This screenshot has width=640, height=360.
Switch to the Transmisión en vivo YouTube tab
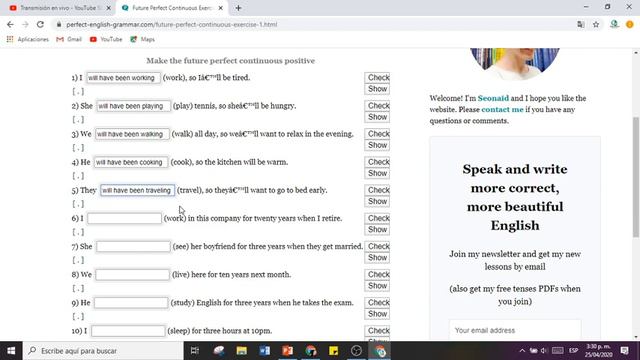(57, 8)
